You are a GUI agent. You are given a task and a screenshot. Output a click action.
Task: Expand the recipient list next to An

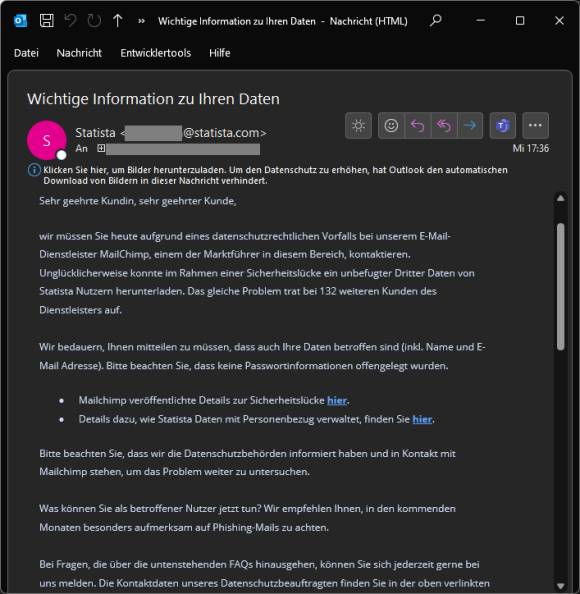click(x=101, y=148)
